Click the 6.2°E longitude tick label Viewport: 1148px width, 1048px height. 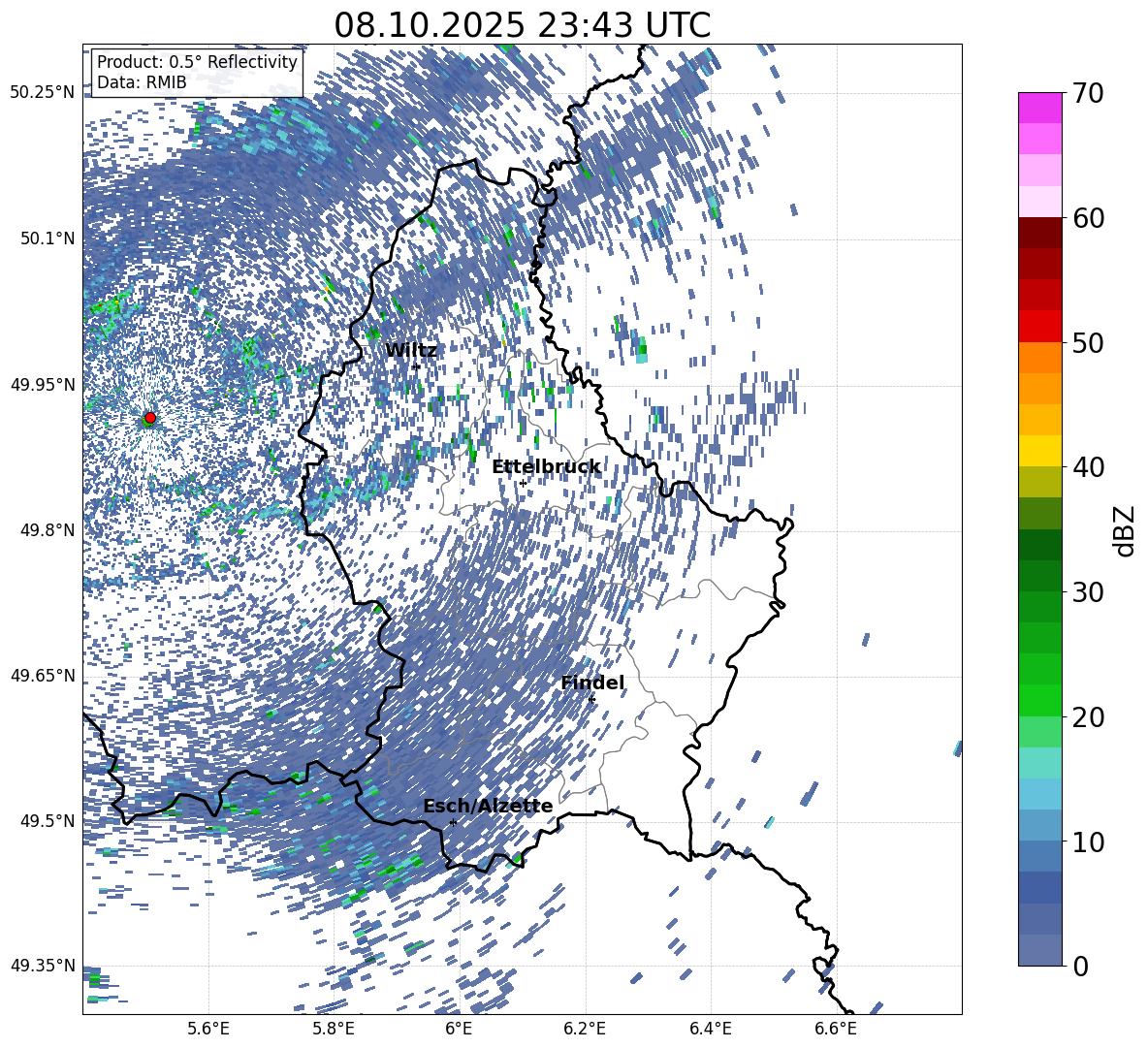click(x=585, y=1029)
